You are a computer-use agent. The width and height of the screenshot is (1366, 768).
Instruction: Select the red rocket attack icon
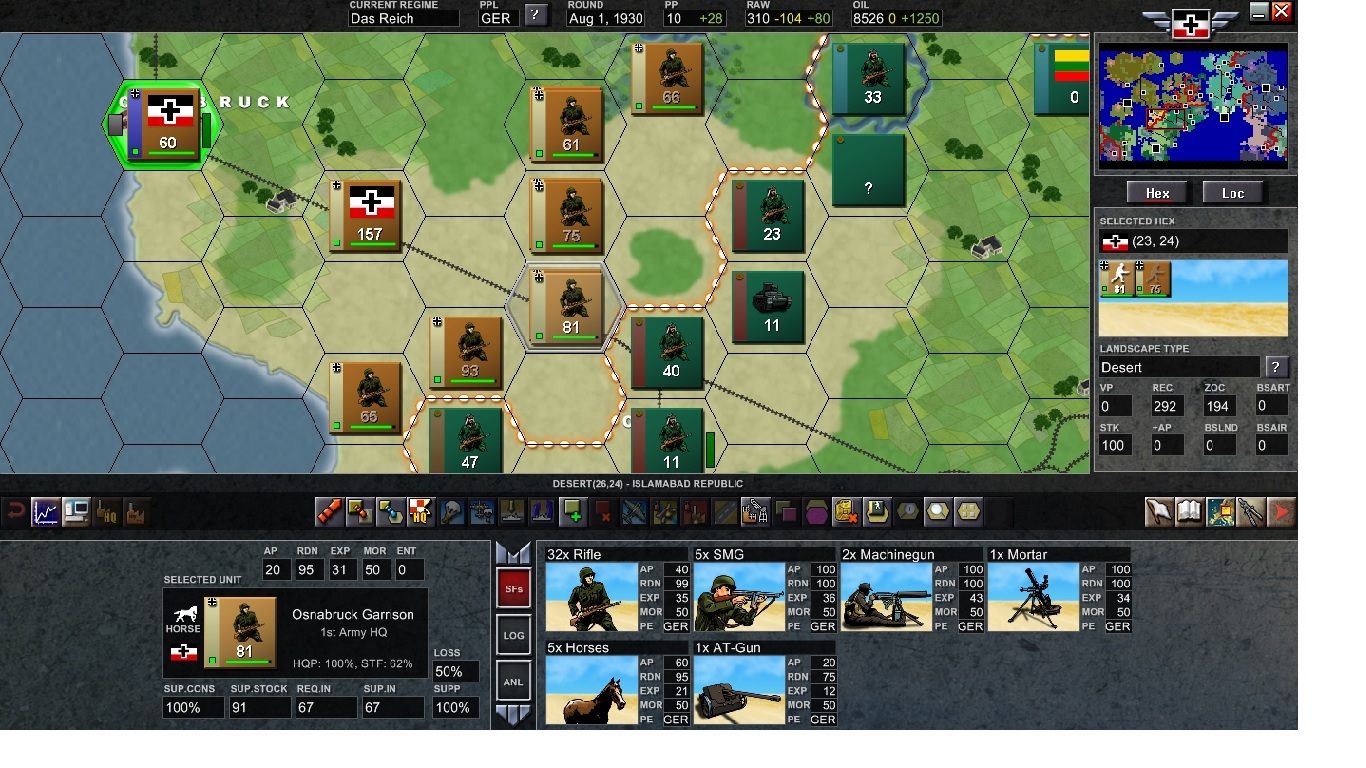(x=330, y=512)
